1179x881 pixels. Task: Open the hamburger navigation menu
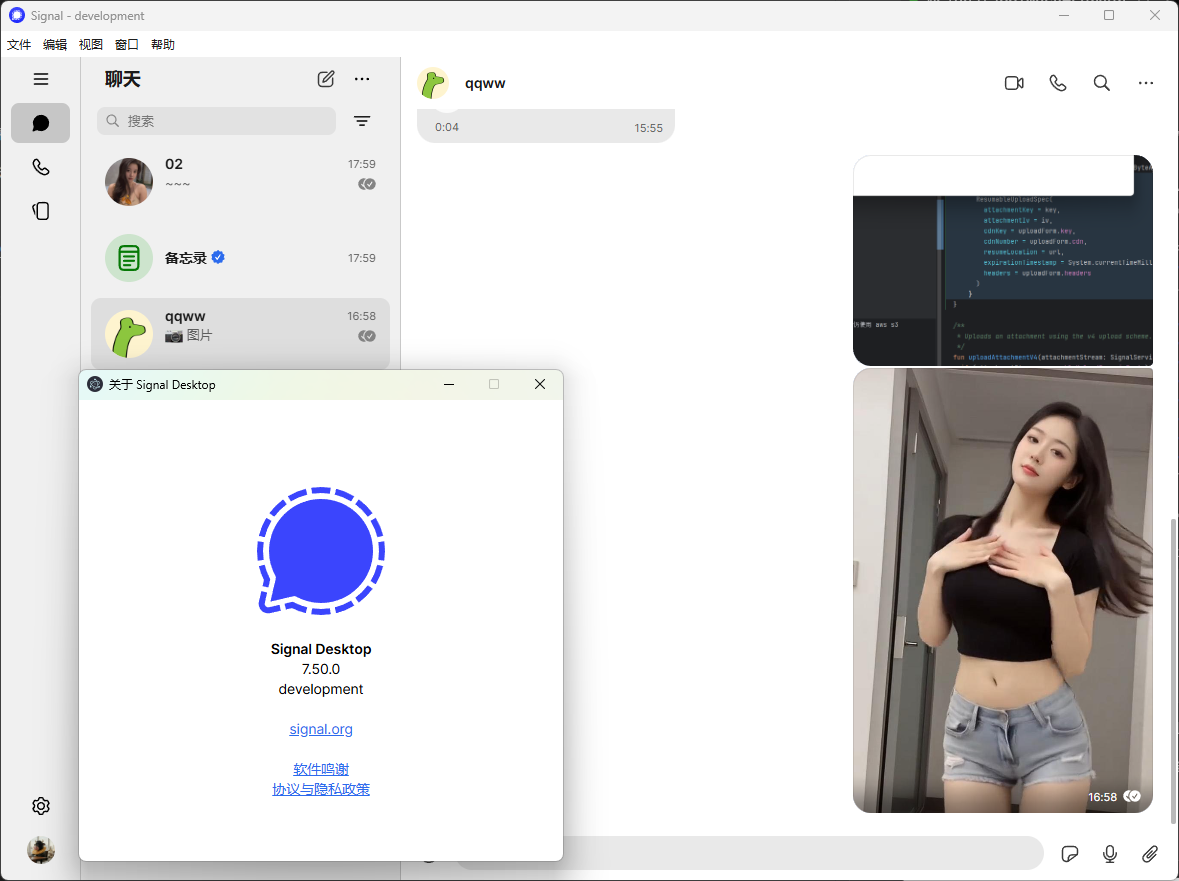click(x=41, y=79)
